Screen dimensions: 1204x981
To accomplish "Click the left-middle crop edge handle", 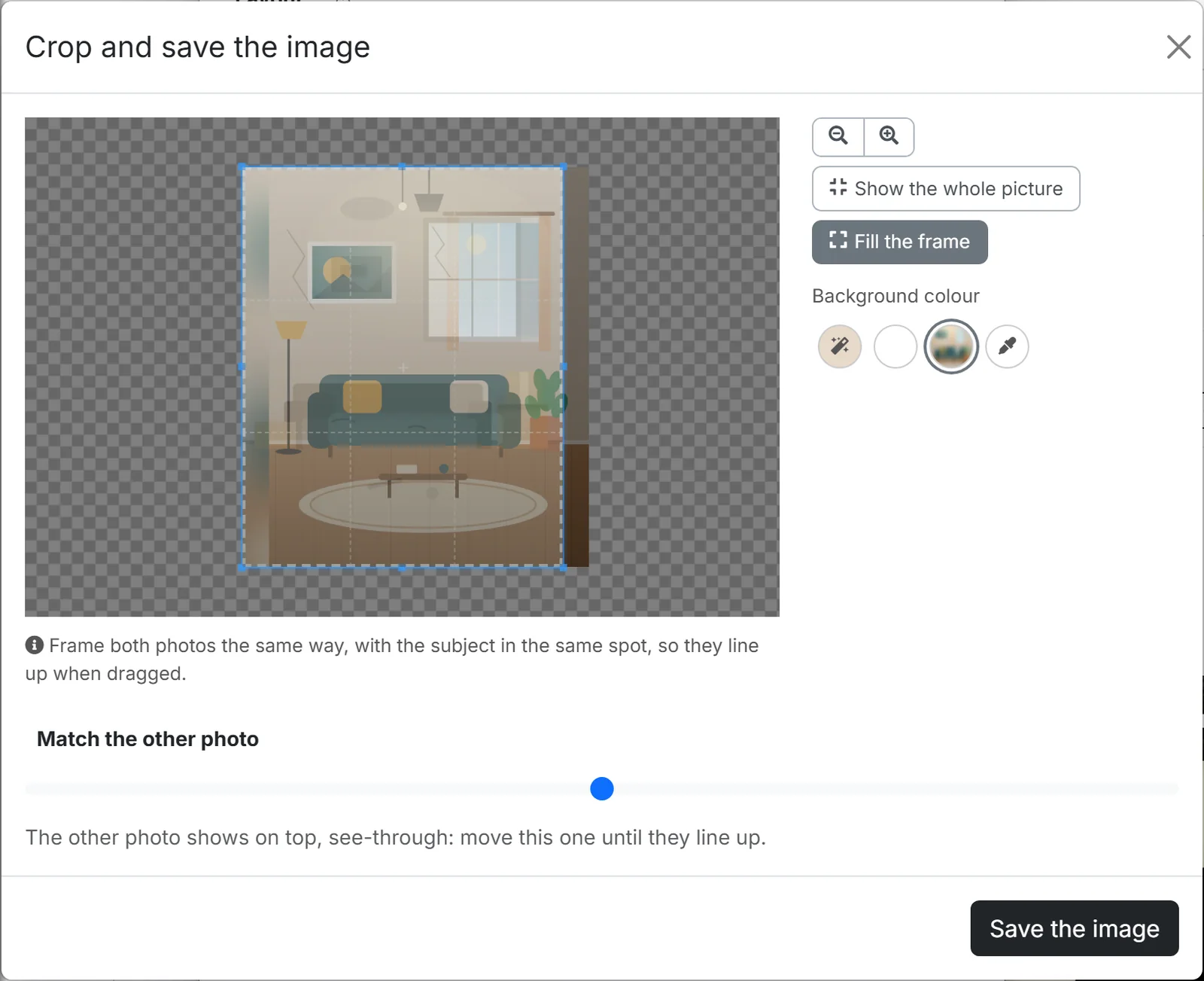I will pos(242,367).
